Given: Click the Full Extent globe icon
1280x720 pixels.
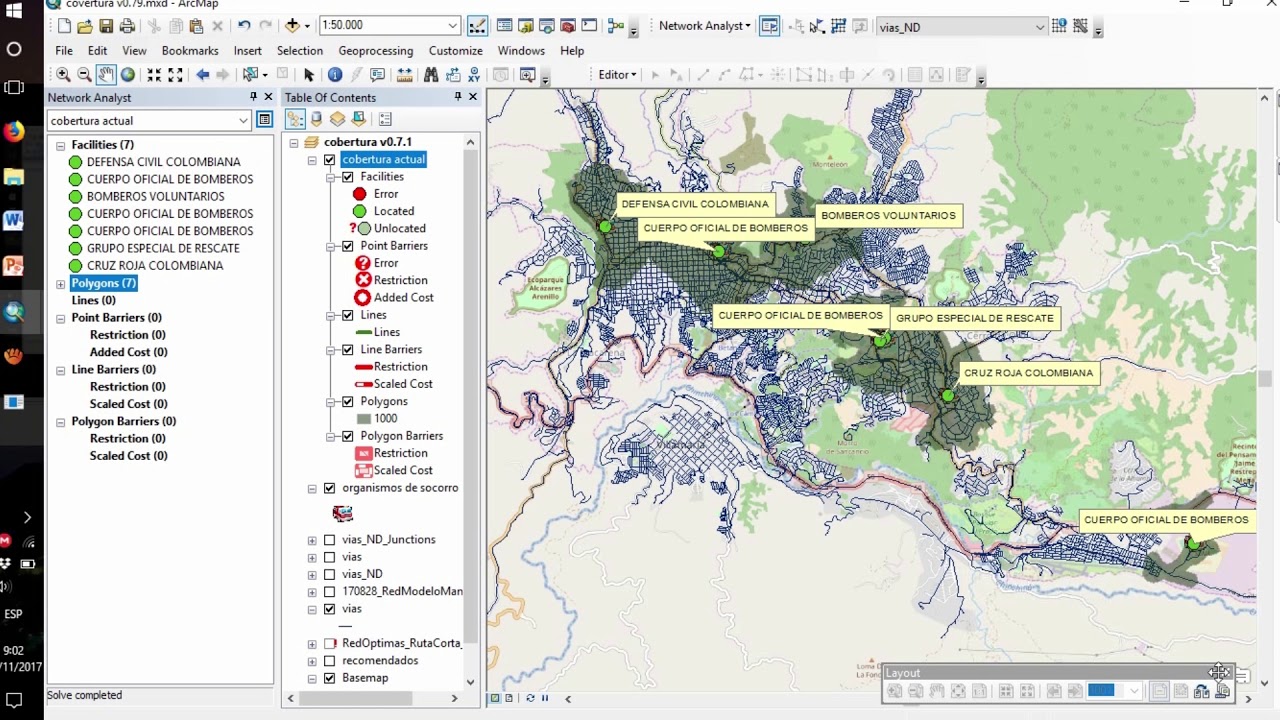Looking at the screenshot, I should (x=128, y=75).
